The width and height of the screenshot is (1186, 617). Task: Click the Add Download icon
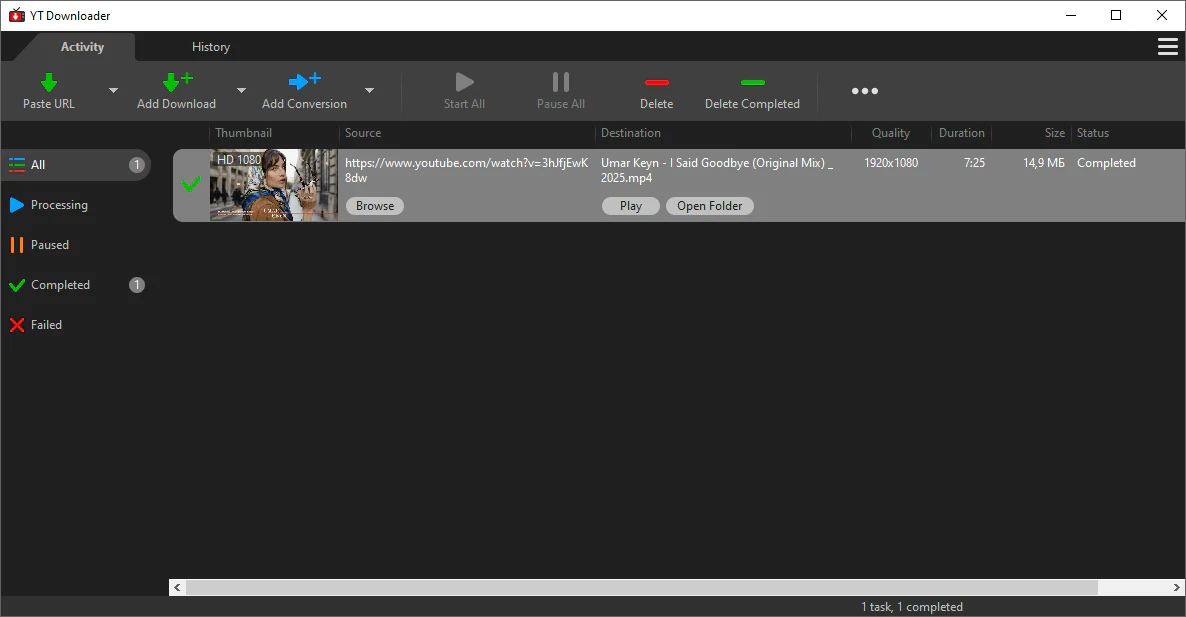[177, 82]
